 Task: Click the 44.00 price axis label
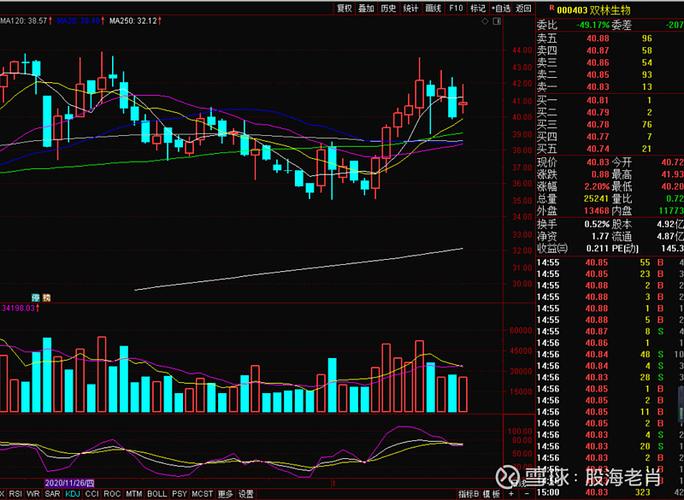click(x=522, y=50)
